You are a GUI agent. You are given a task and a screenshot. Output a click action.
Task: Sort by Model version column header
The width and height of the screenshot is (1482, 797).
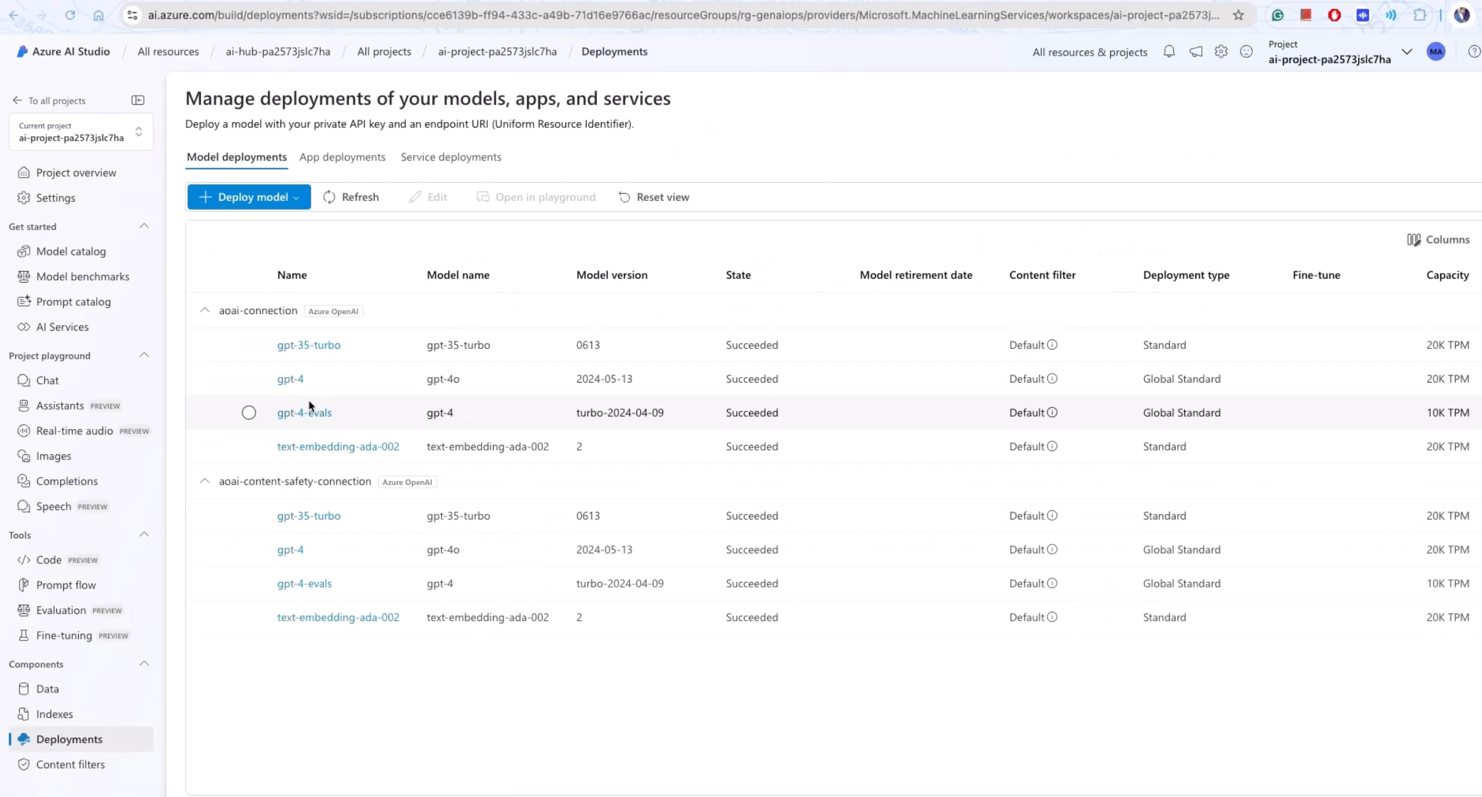pos(612,275)
